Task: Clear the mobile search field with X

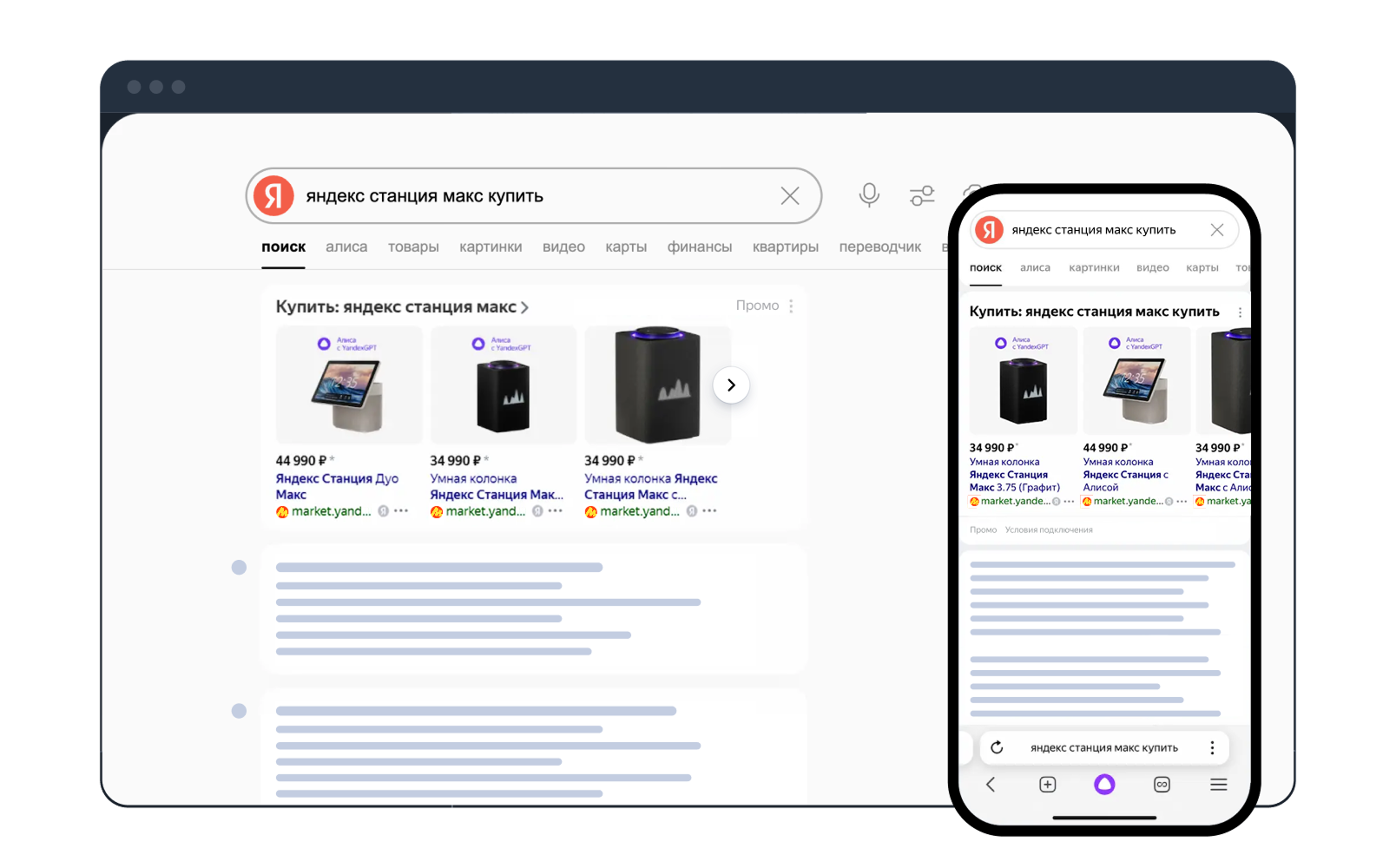Action: point(1217,230)
